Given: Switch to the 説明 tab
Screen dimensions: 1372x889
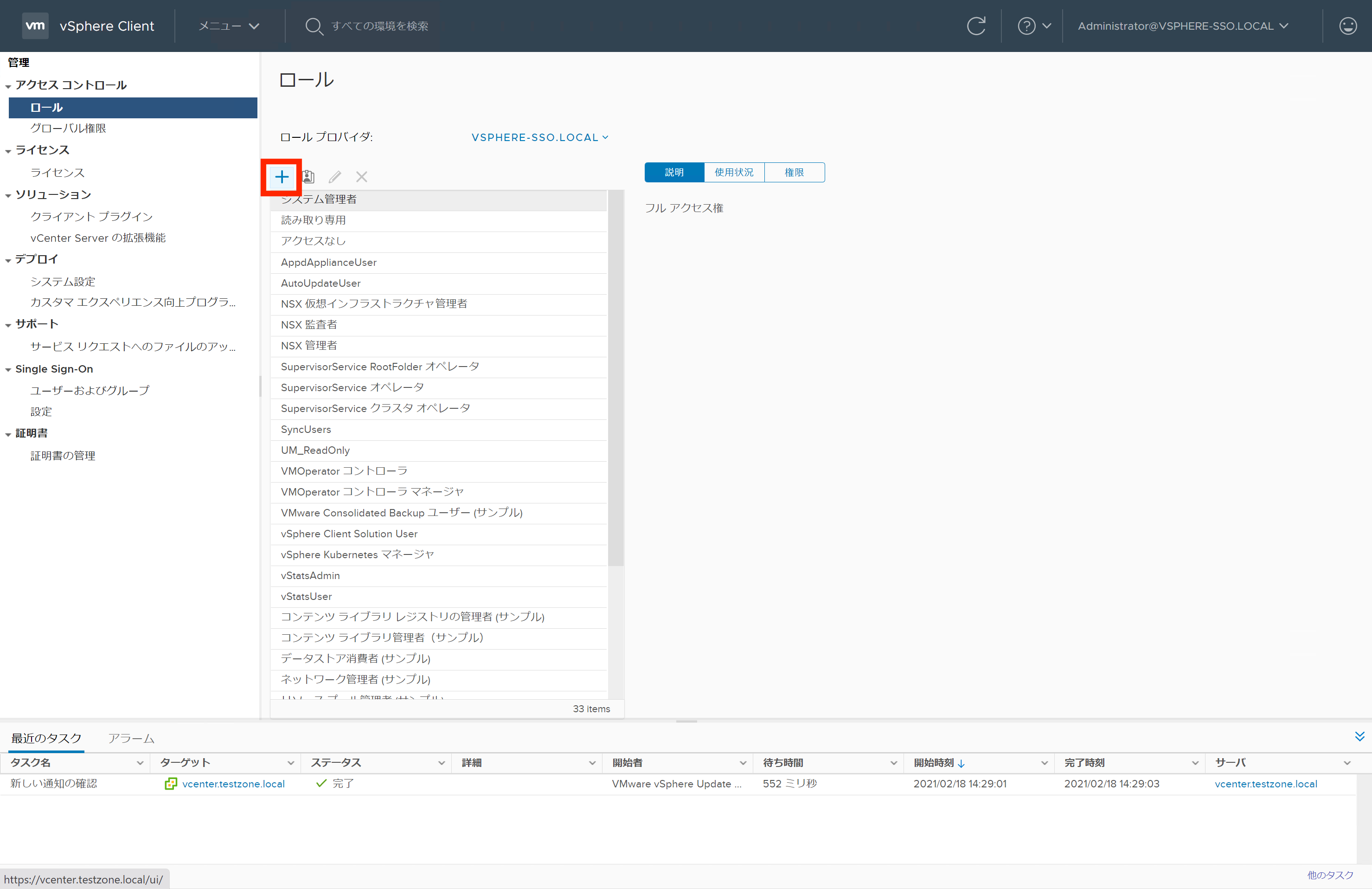Looking at the screenshot, I should [674, 173].
